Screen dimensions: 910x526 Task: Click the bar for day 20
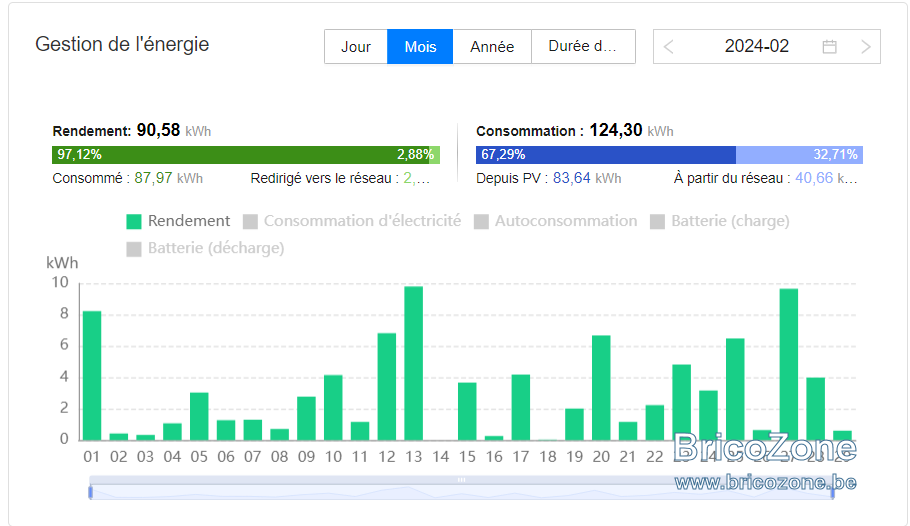(x=601, y=388)
